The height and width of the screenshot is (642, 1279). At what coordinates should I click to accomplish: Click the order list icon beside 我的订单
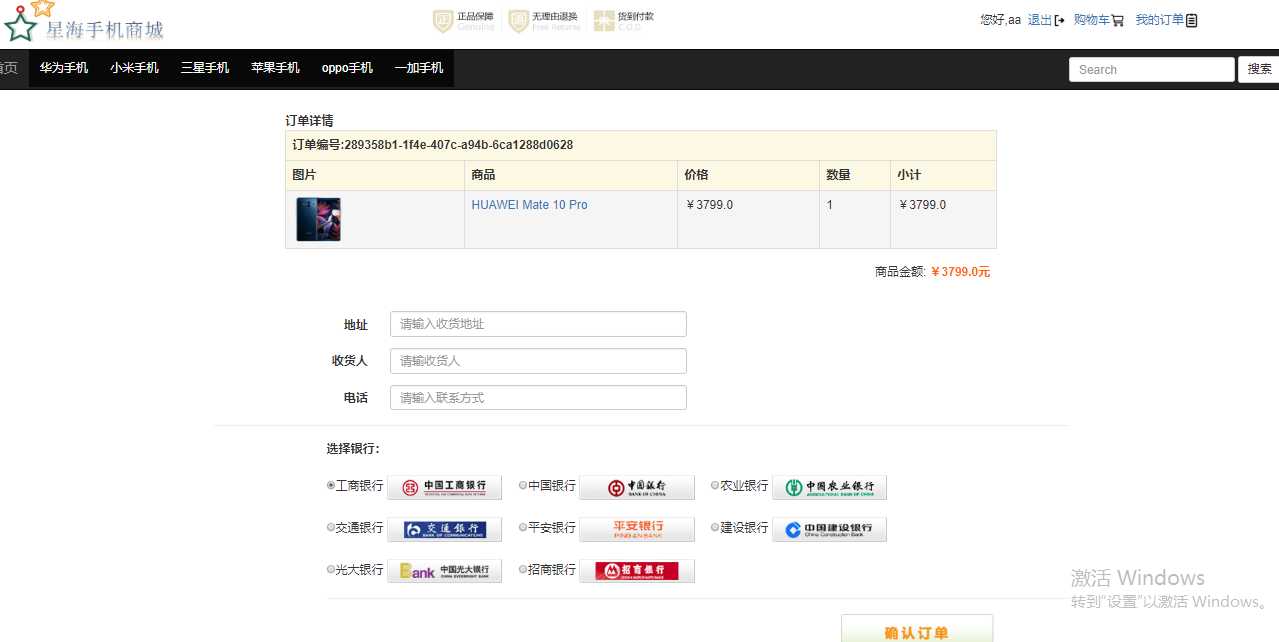coord(1191,20)
